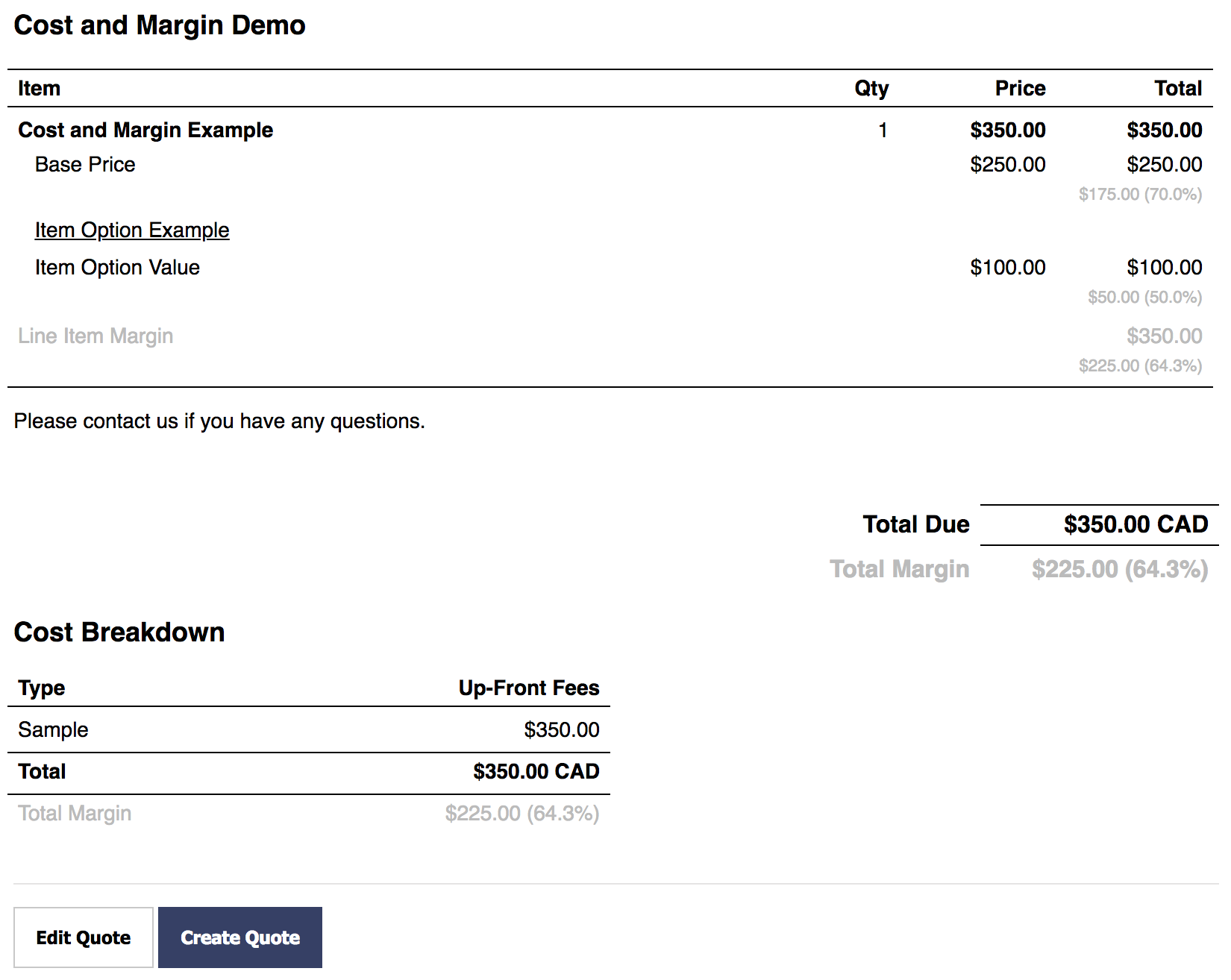Viewport: 1231px width, 980px height.
Task: Click the Line Item Margin label
Action: pos(95,336)
